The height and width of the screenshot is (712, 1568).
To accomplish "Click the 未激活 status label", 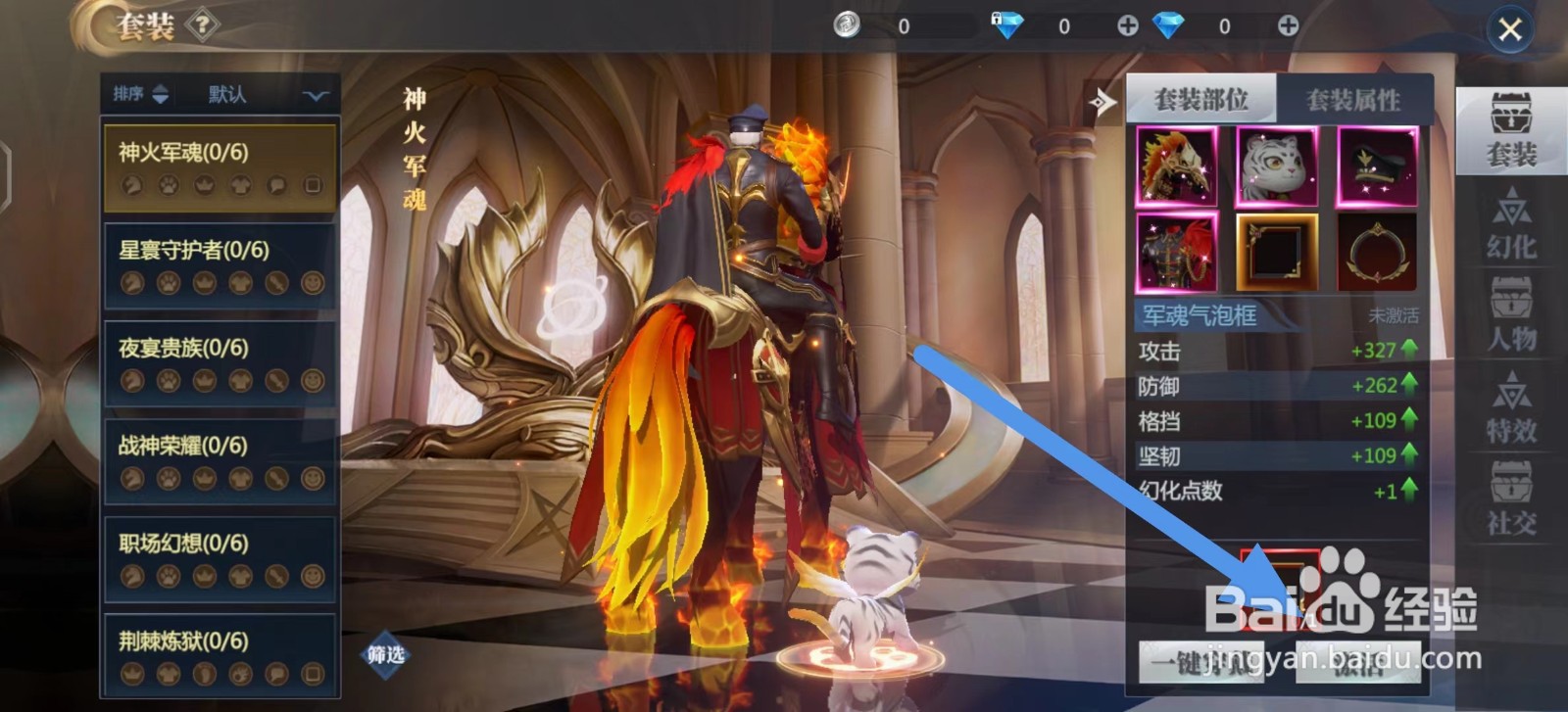I will (x=1393, y=315).
